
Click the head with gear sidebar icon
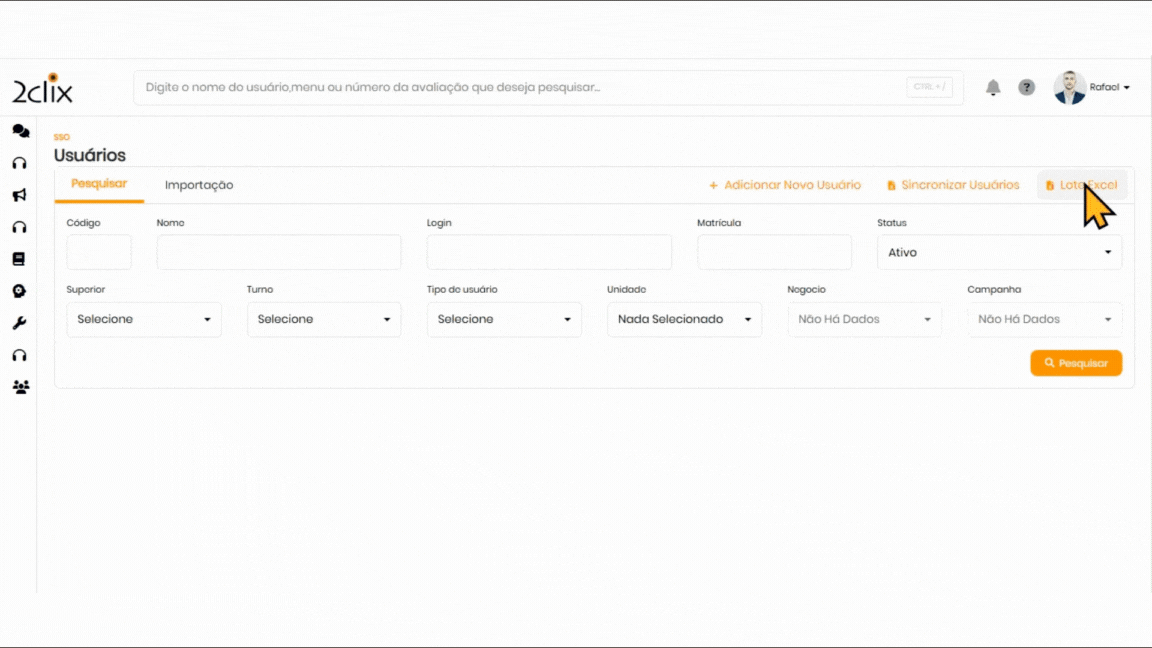[19, 291]
